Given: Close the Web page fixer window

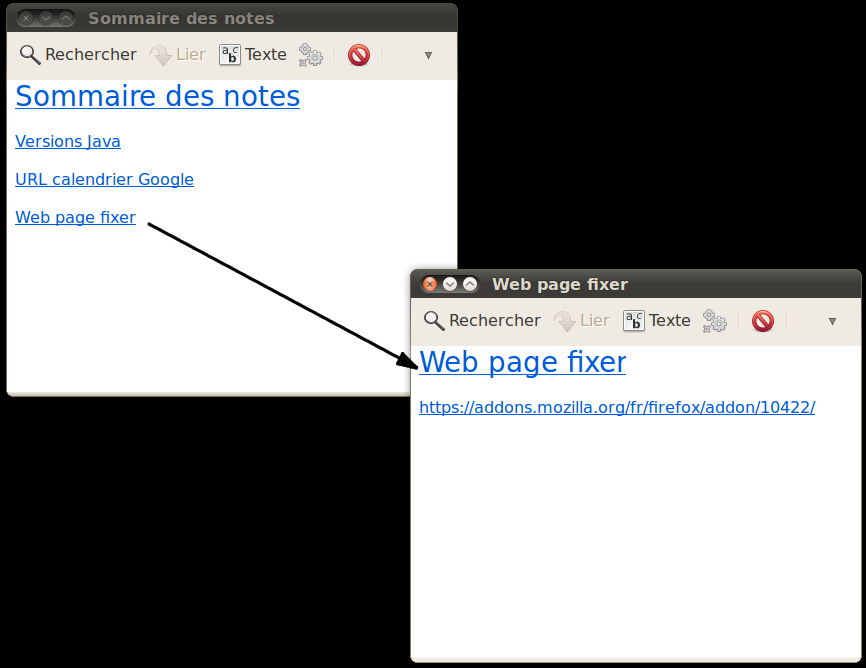Looking at the screenshot, I should [430, 284].
